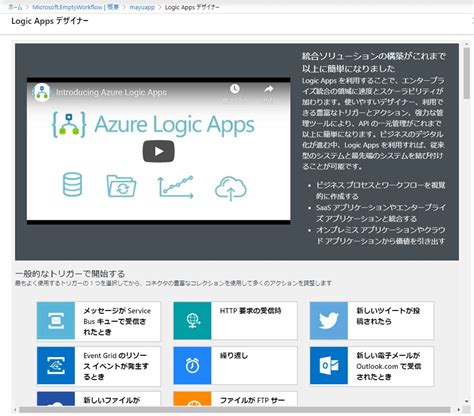Viewport: 474px width, 416px height.
Task: Go to ホーム in the breadcrumb
Action: (15, 7)
